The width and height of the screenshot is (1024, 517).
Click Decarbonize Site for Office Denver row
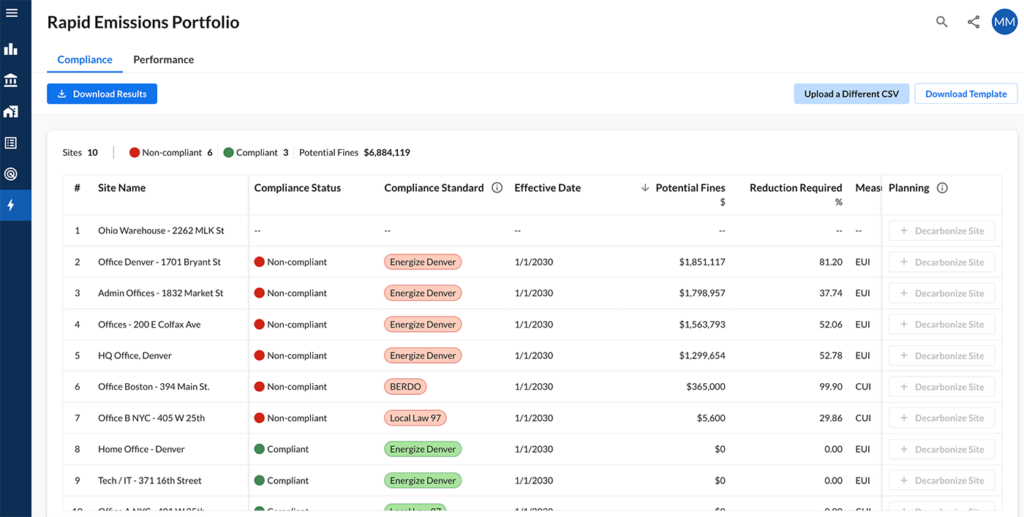coord(941,262)
